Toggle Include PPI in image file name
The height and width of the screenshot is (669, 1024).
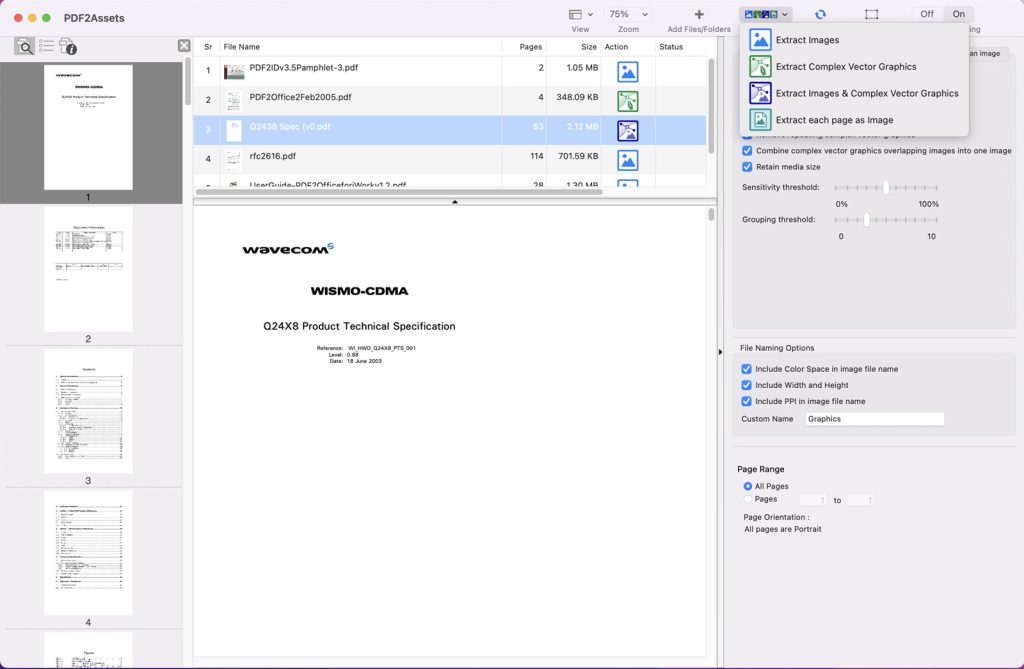[x=746, y=402]
